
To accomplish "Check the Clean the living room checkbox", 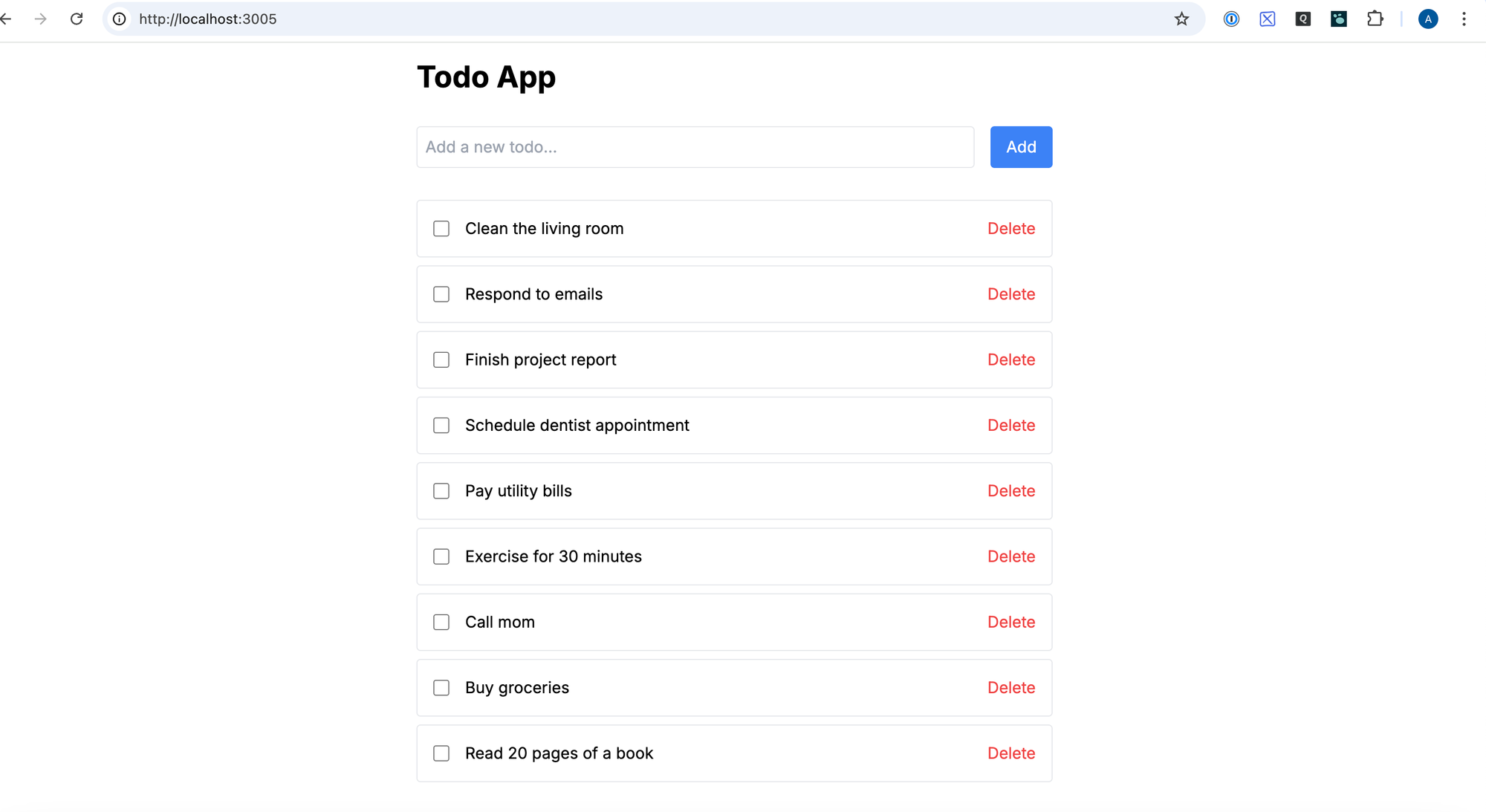I will [x=441, y=229].
